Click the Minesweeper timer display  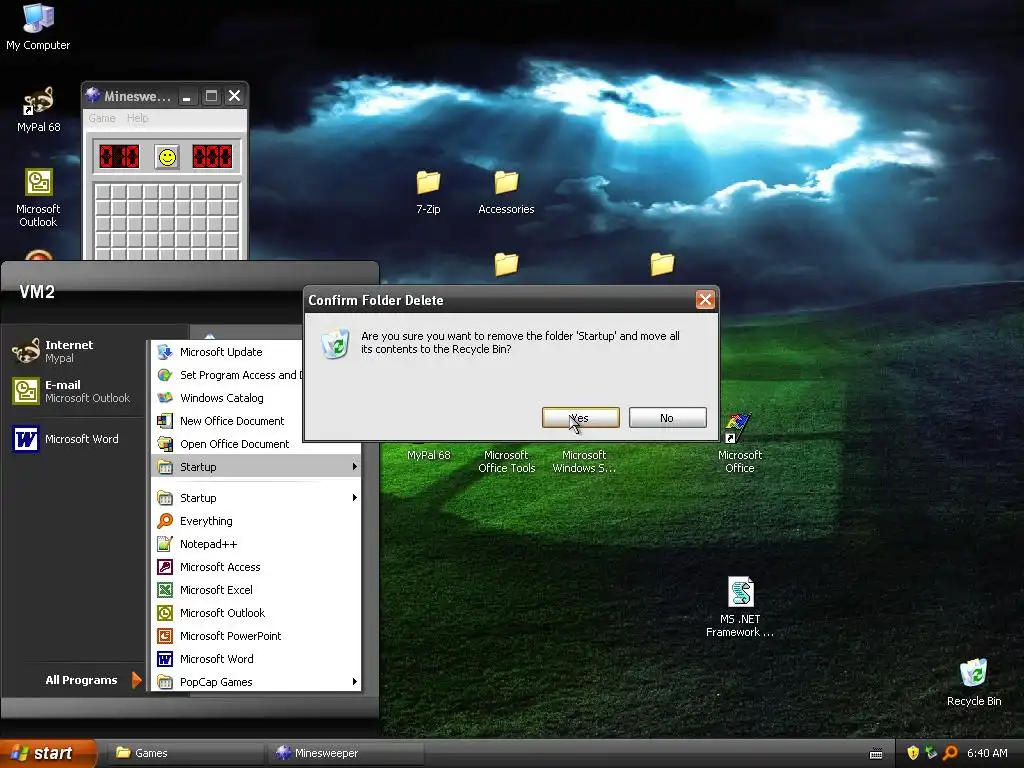pos(212,157)
